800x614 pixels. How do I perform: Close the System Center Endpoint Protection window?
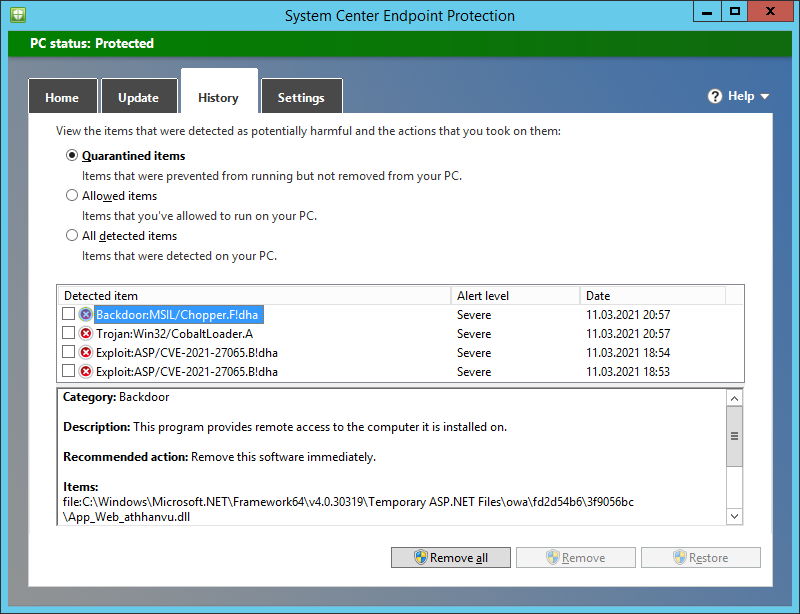tap(770, 12)
